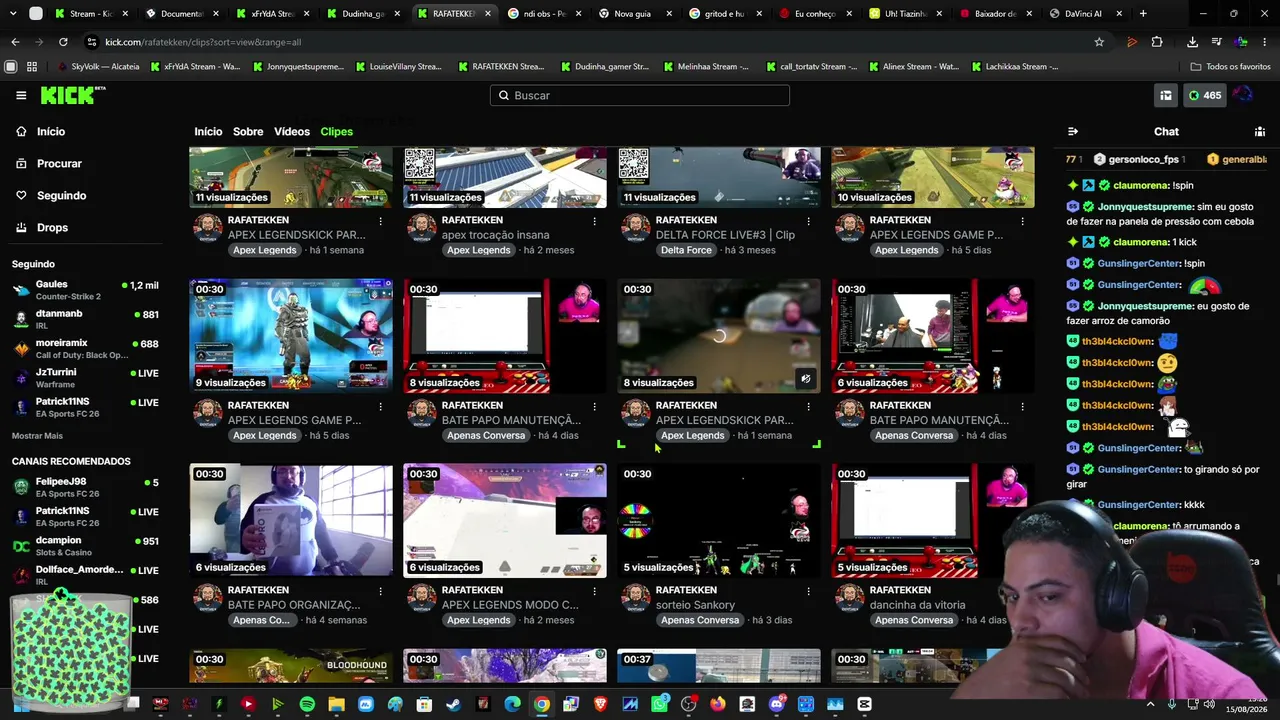Open the Kick hamburger sidebar menu

point(21,95)
